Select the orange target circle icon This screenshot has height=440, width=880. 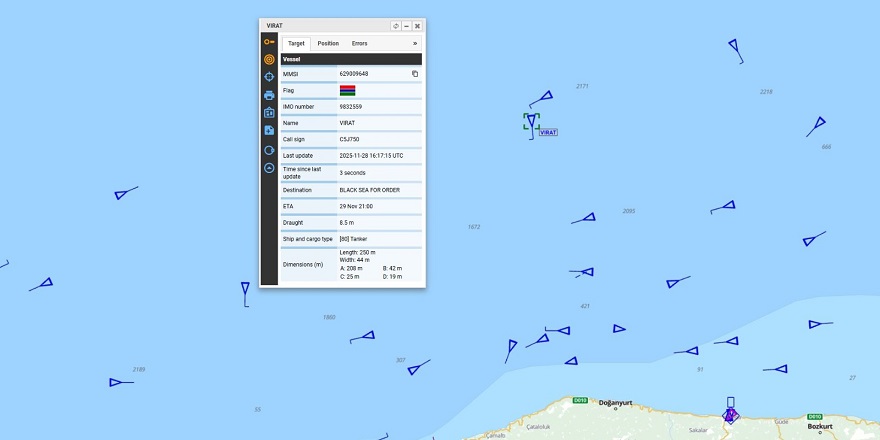[269, 59]
